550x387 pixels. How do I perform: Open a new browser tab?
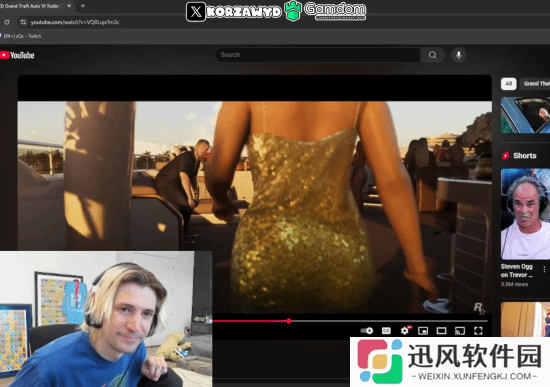click(x=83, y=6)
